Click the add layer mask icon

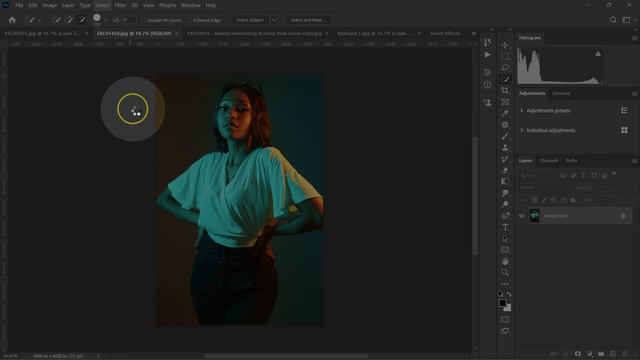pyautogui.click(x=577, y=353)
